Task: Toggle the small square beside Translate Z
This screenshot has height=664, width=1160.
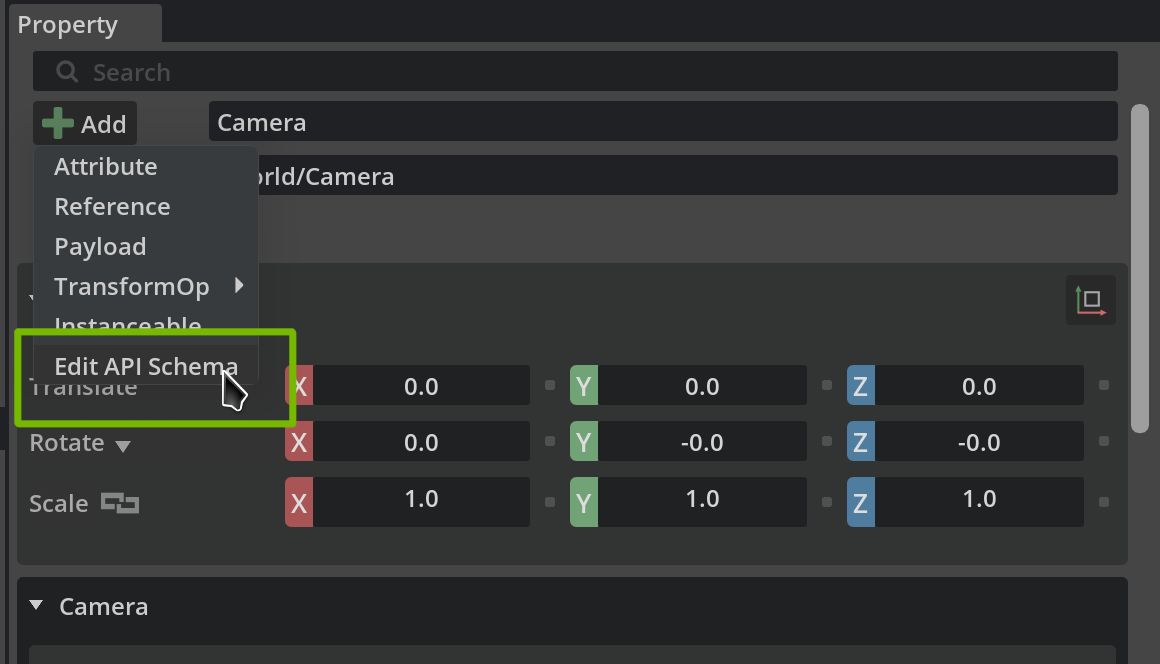Action: click(1104, 386)
